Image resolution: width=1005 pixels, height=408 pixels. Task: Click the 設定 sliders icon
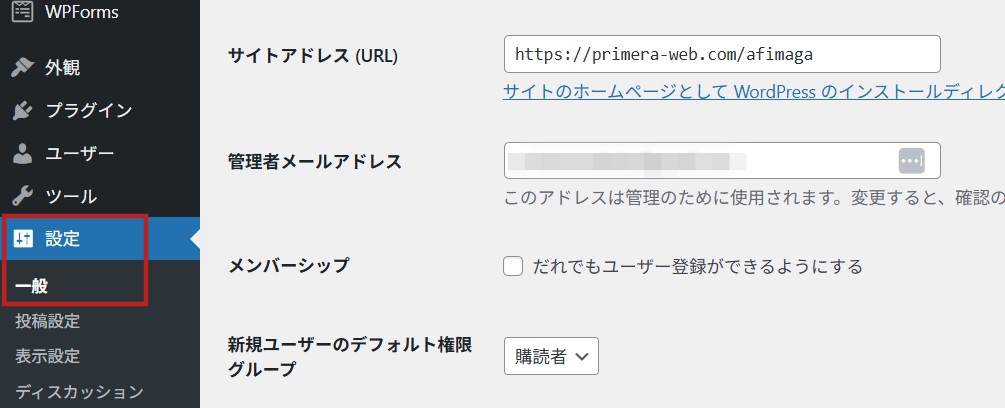[22, 239]
